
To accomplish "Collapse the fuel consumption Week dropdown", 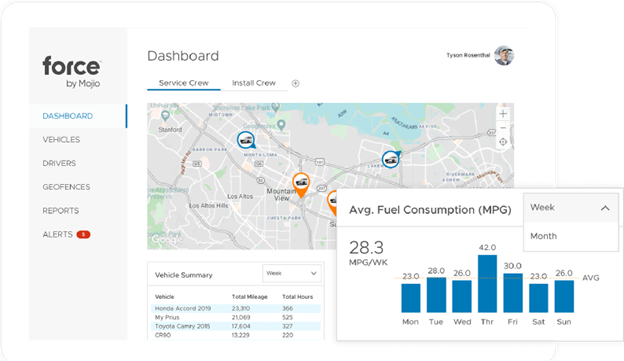I will pos(570,208).
